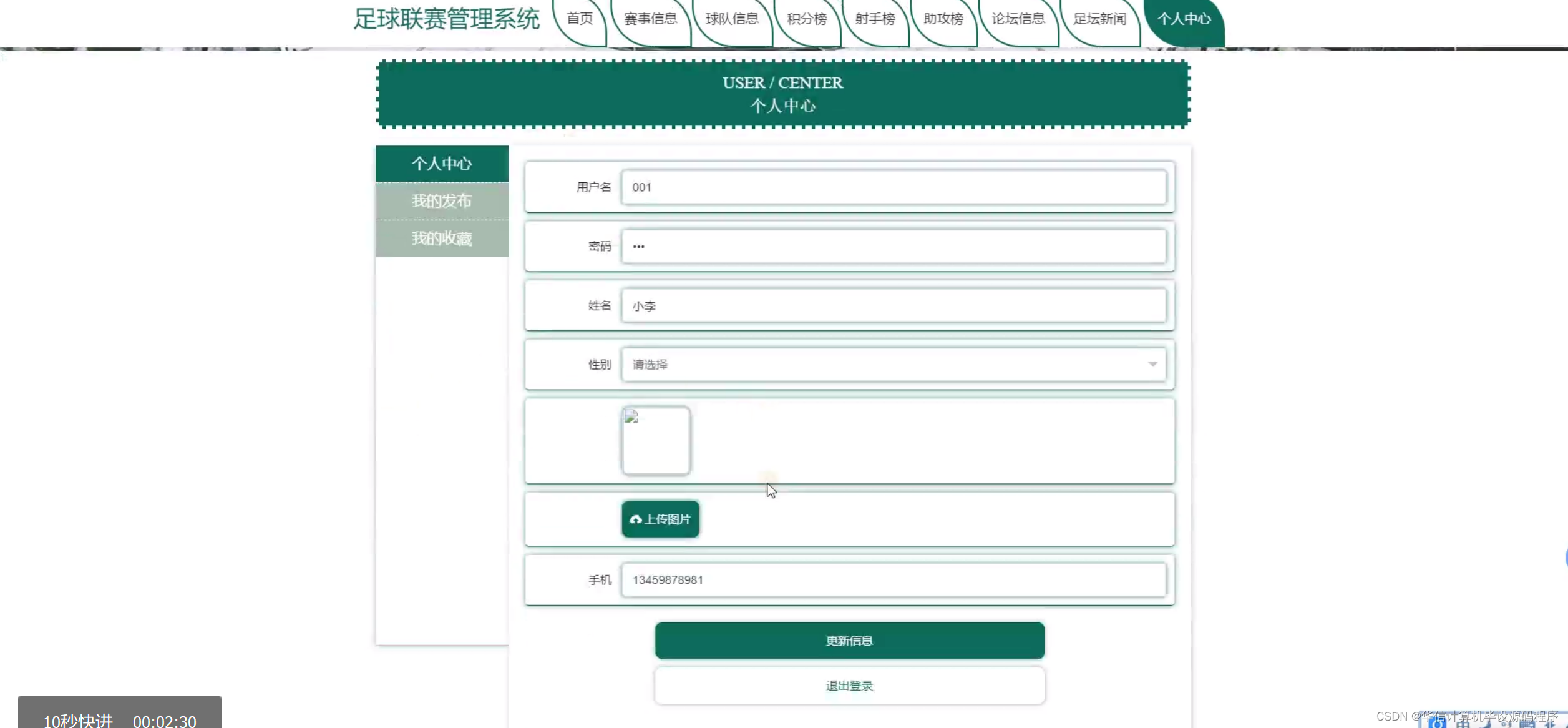Go to the 赛事信息 tab
Image resolution: width=1568 pixels, height=728 pixels.
point(650,19)
